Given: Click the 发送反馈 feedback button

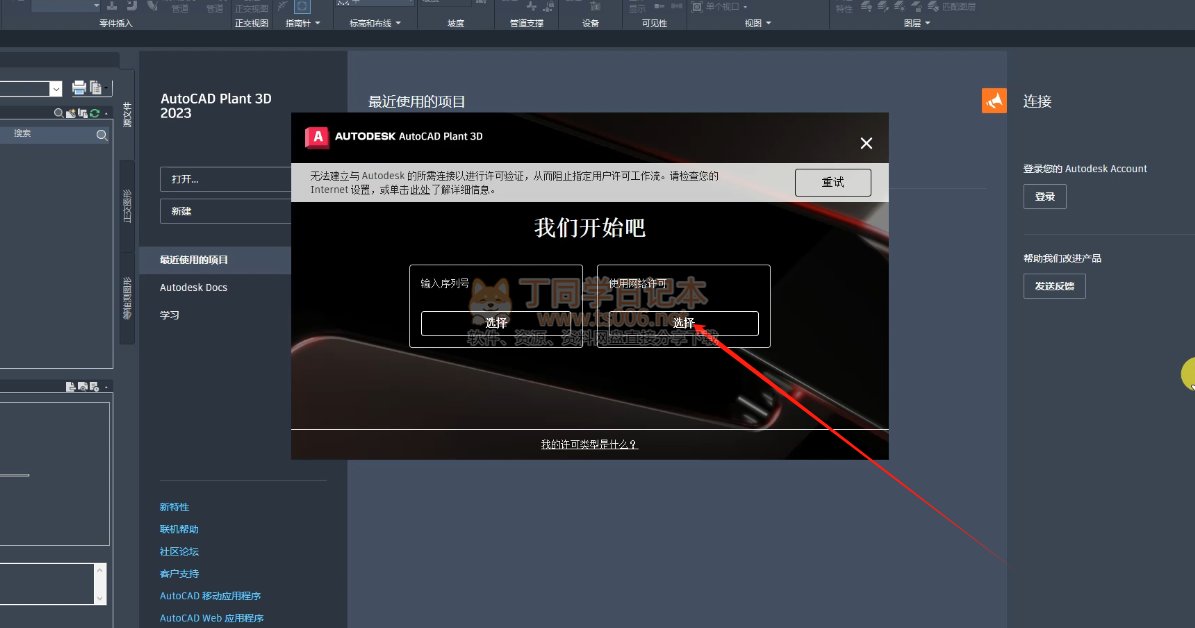Looking at the screenshot, I should (x=1054, y=286).
